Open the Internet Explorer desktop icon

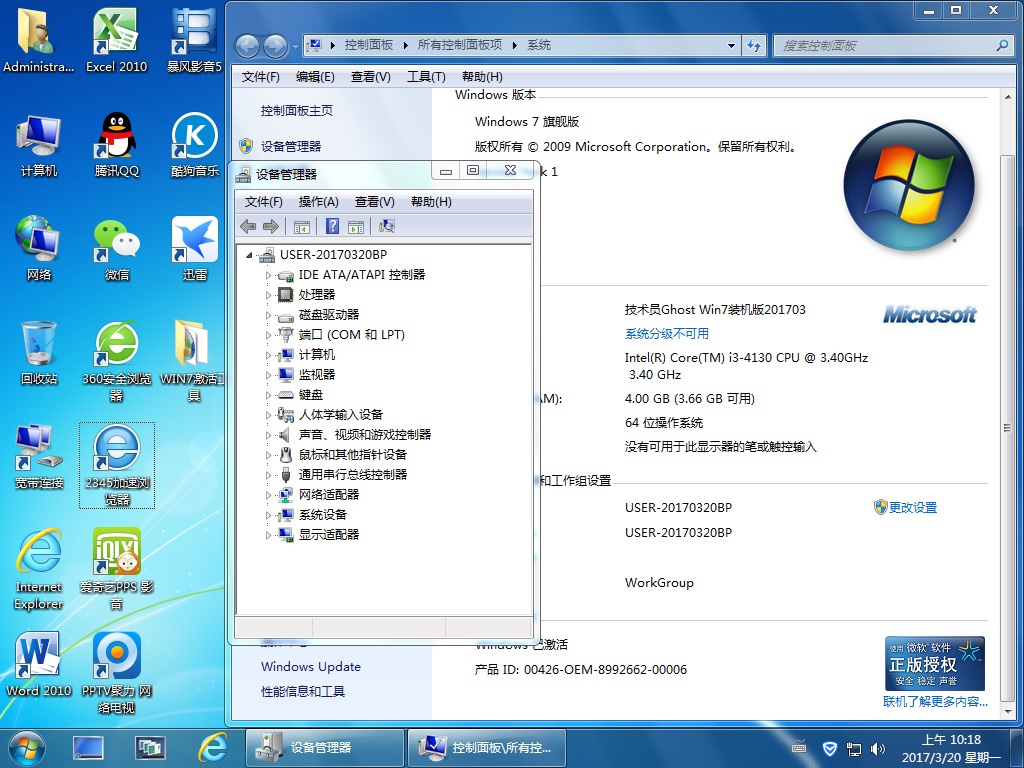(x=39, y=569)
